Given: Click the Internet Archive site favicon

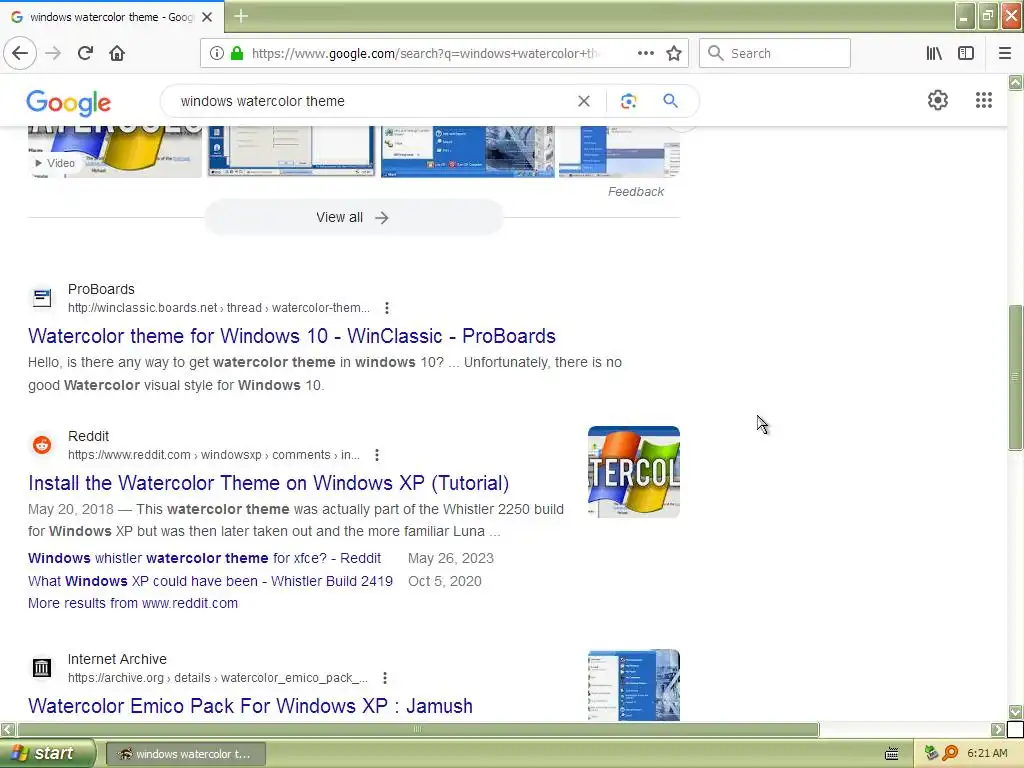Looking at the screenshot, I should pos(42,668).
